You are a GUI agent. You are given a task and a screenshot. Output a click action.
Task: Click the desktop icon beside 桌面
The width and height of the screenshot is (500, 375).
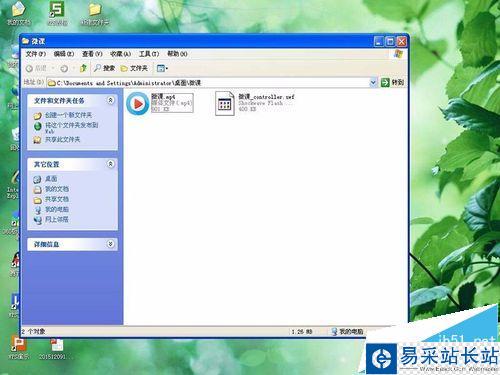click(37, 179)
